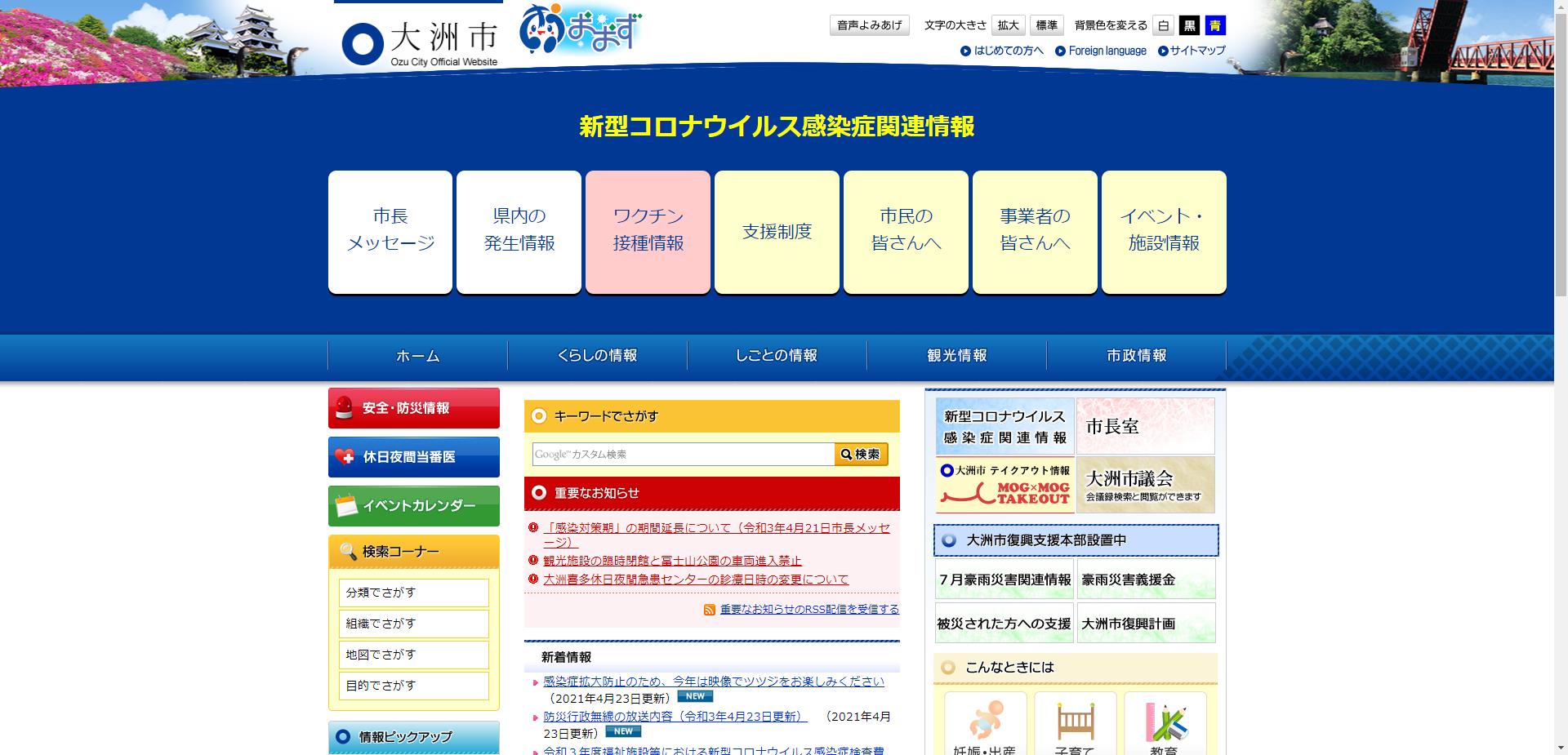Viewport: 1568px width, 755px height.
Task: Open the 教育 stationery icon
Action: (x=1165, y=722)
